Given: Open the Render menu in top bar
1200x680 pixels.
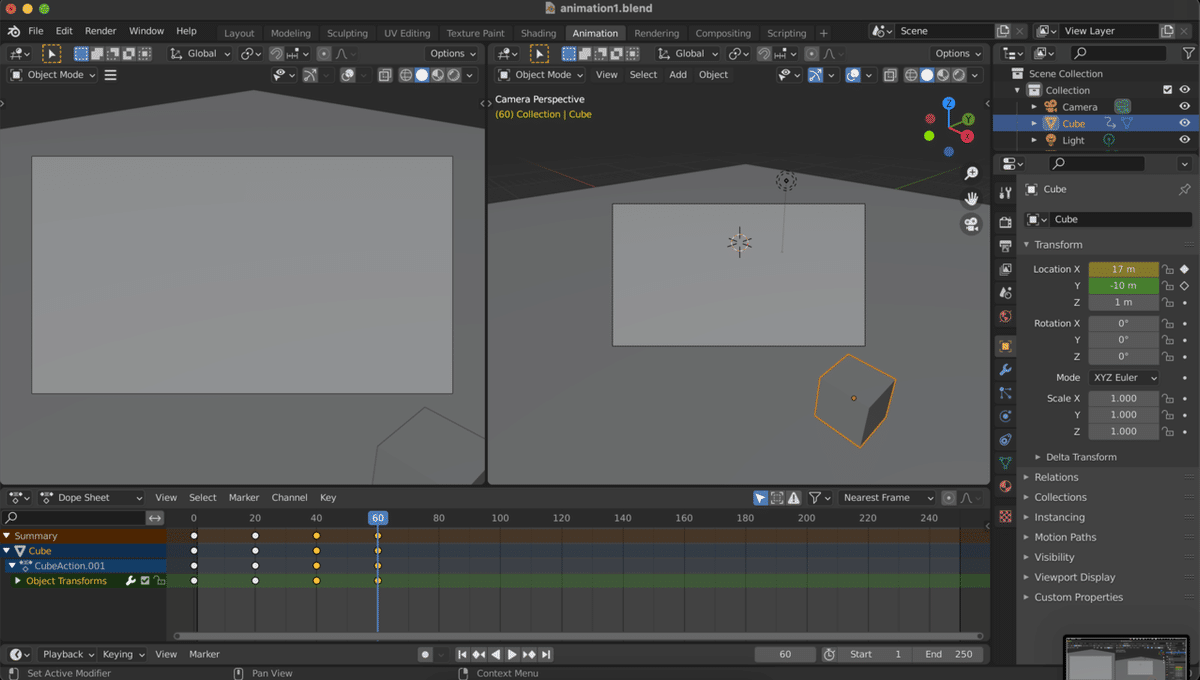Looking at the screenshot, I should (100, 31).
